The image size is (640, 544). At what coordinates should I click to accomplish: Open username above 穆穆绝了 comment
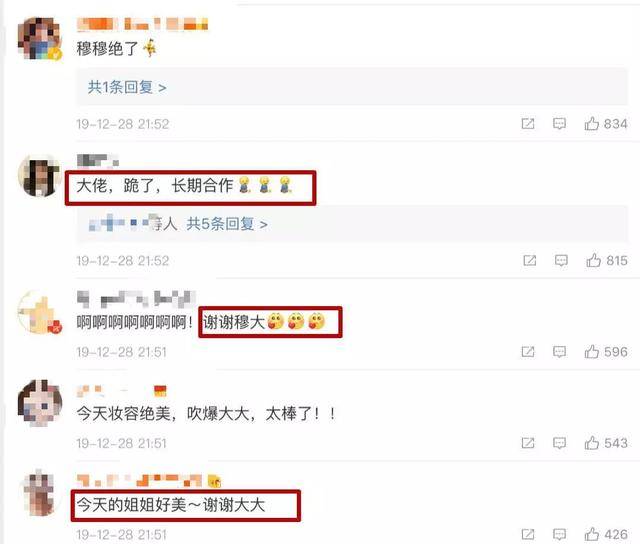pyautogui.click(x=142, y=24)
